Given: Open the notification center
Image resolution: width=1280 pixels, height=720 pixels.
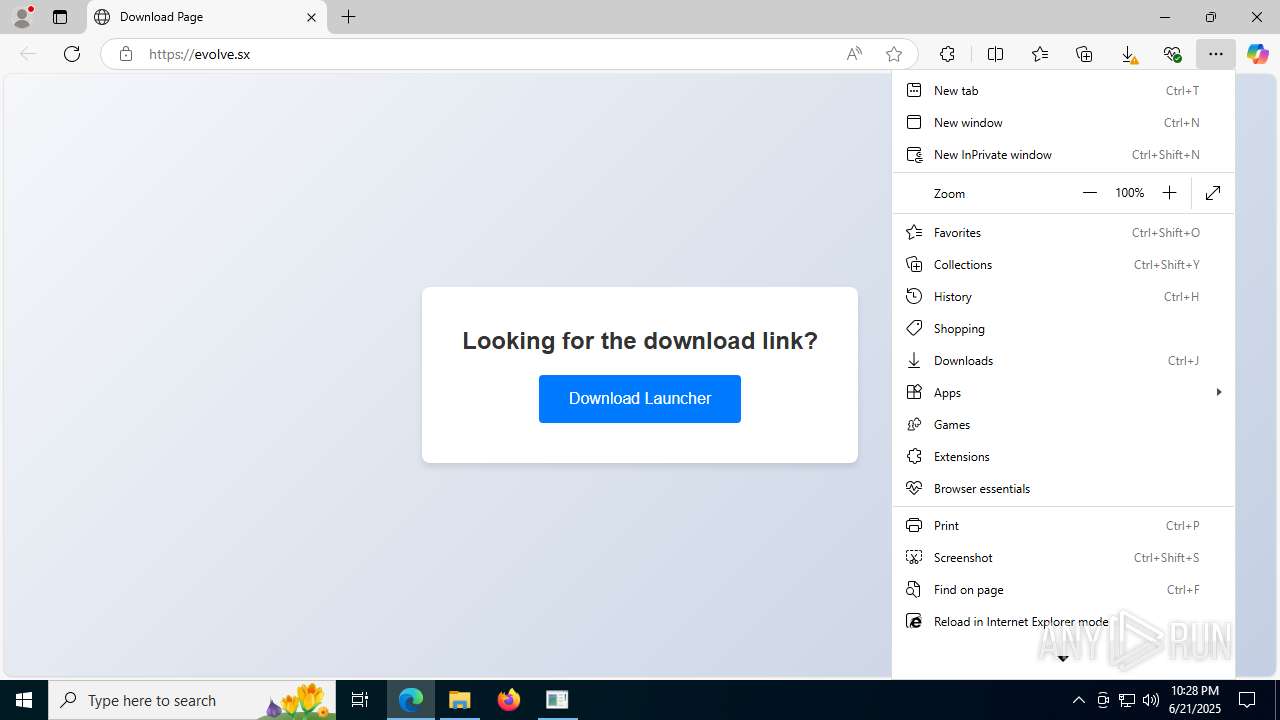Looking at the screenshot, I should 1247,700.
